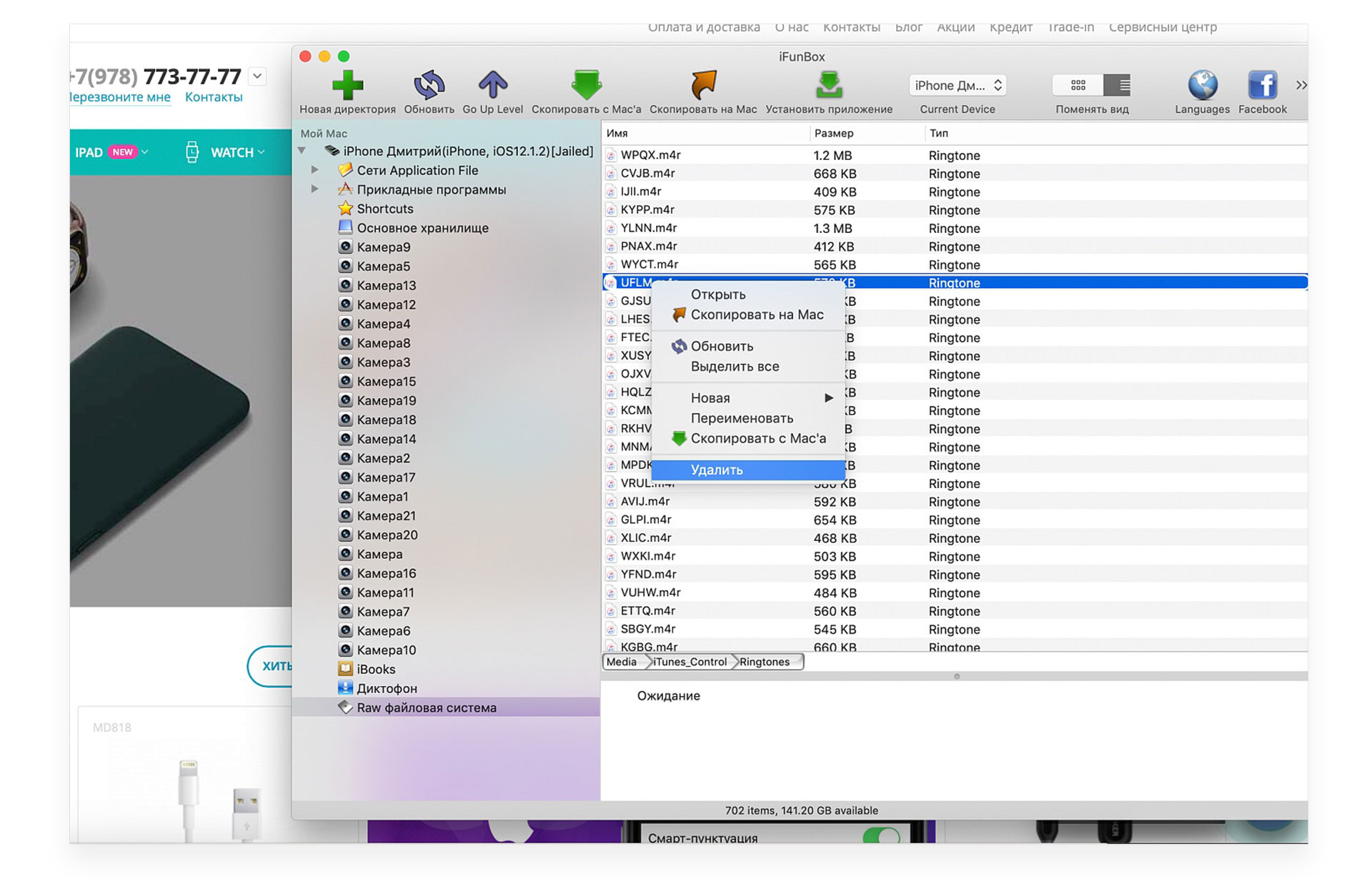Click Акции in the site header
This screenshot has height=884, width=1372.
(956, 27)
